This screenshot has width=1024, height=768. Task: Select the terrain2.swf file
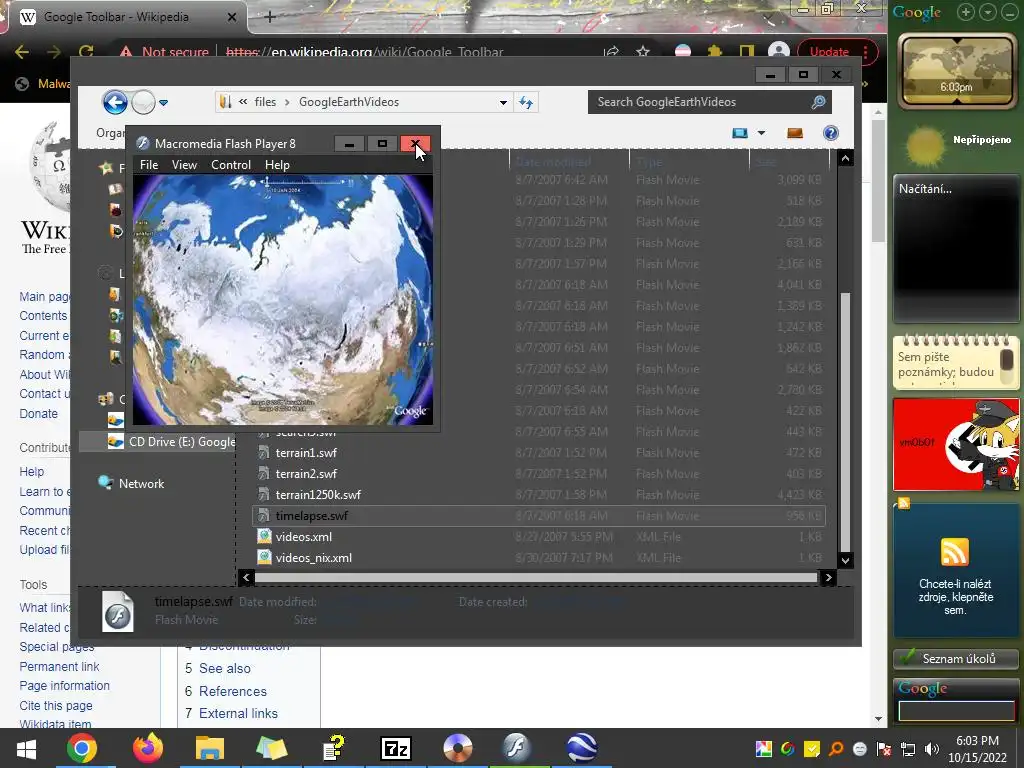[306, 473]
